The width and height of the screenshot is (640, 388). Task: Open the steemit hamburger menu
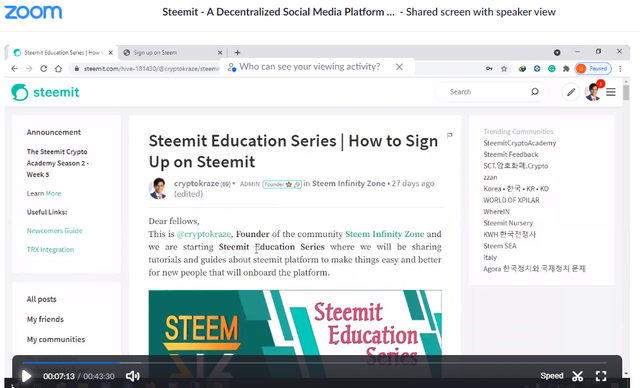click(611, 92)
